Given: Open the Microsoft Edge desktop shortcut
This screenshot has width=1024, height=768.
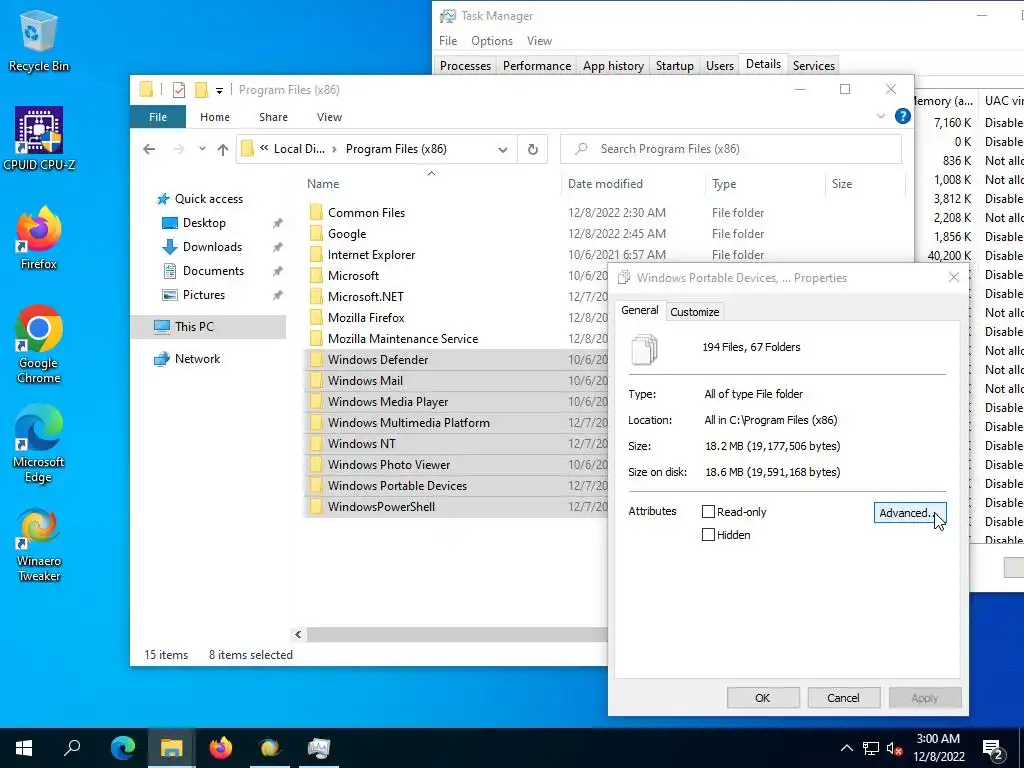Looking at the screenshot, I should [x=39, y=443].
